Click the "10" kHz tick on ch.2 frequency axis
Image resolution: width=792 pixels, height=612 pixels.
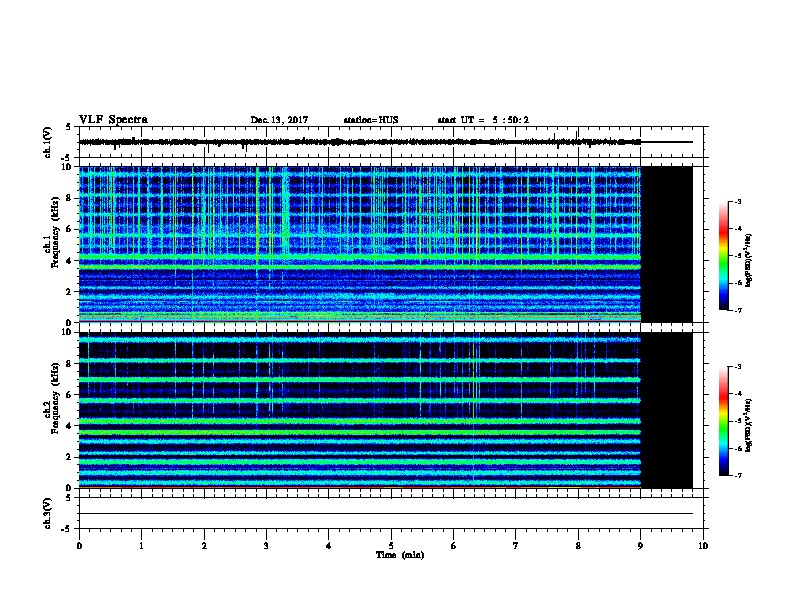(68, 332)
